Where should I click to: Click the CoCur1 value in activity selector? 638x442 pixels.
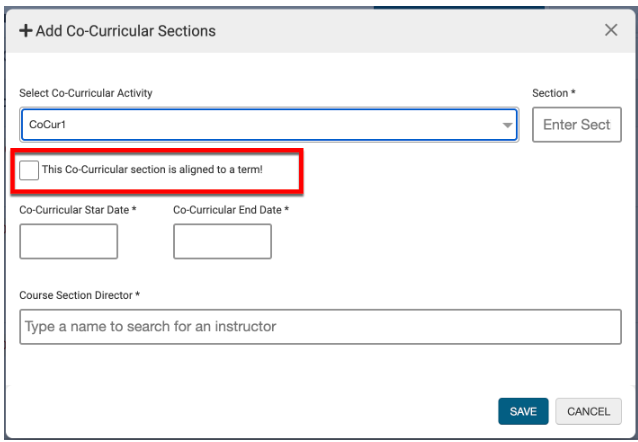[44, 126]
